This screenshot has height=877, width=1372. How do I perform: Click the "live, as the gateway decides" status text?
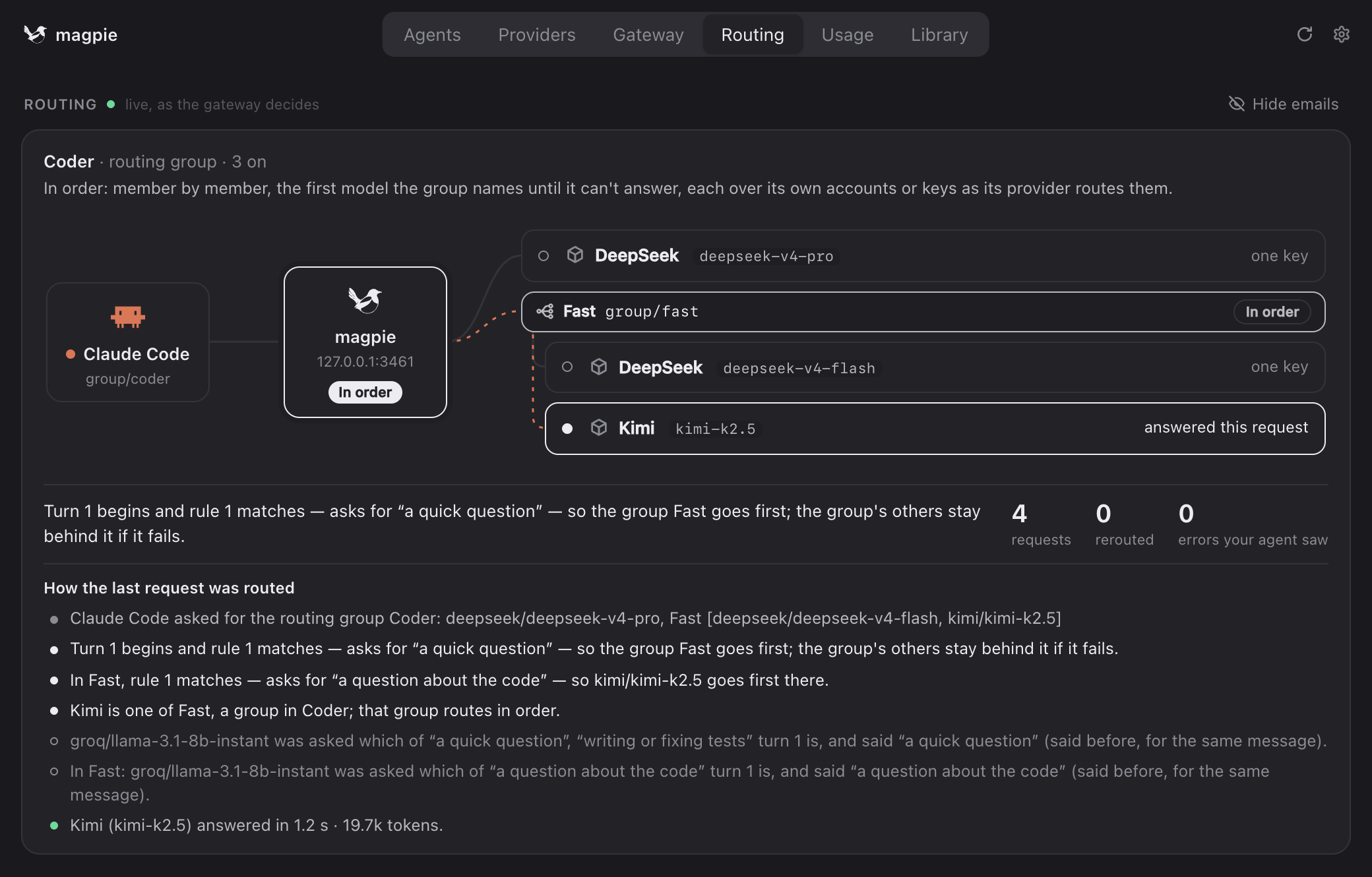pyautogui.click(x=222, y=104)
